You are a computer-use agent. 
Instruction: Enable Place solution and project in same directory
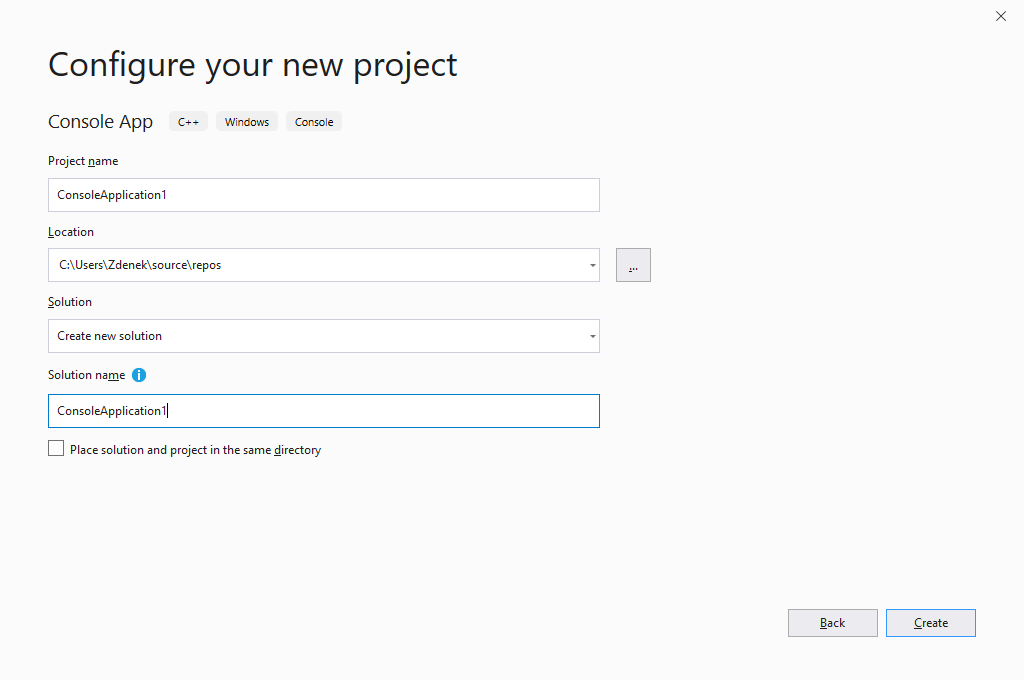[x=56, y=449]
